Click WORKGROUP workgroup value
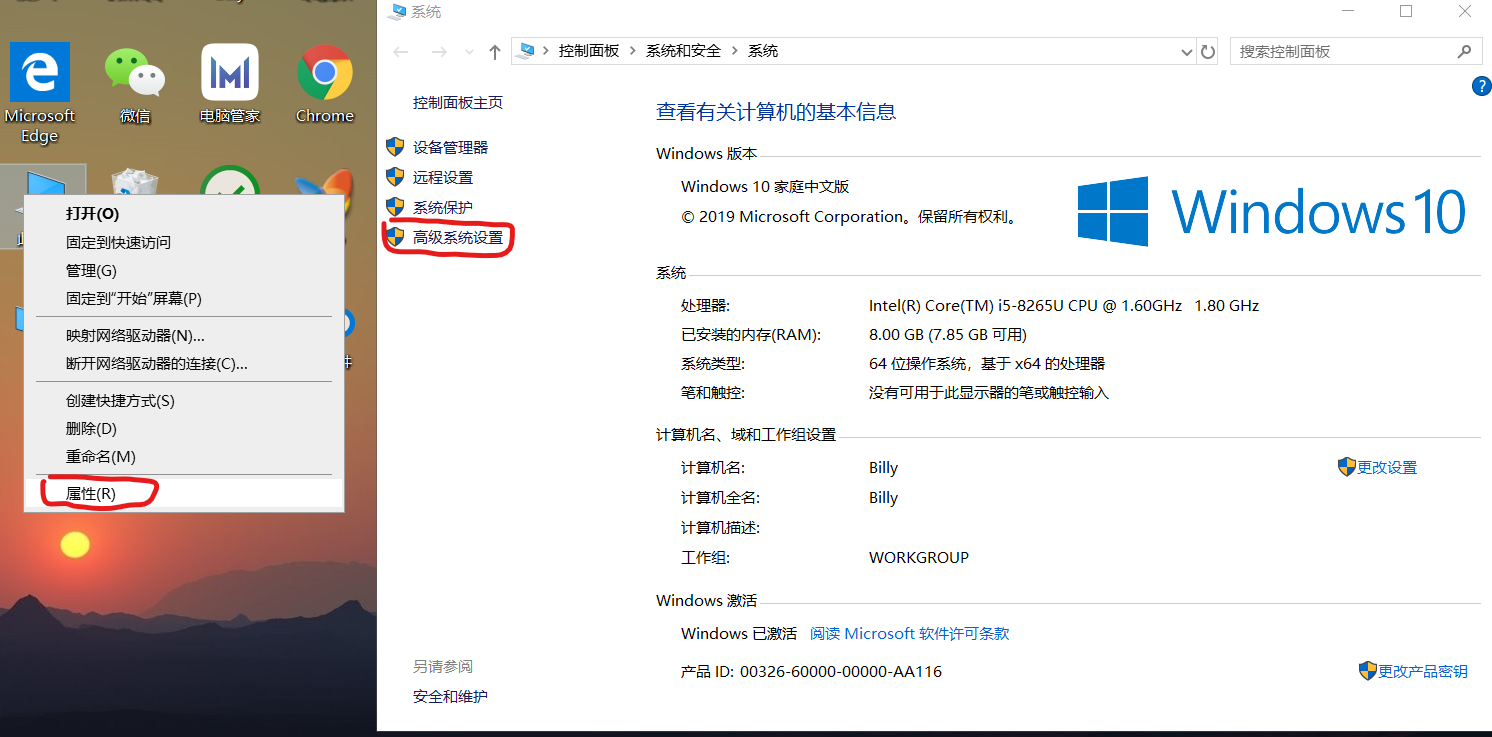Image resolution: width=1492 pixels, height=737 pixels. point(919,557)
